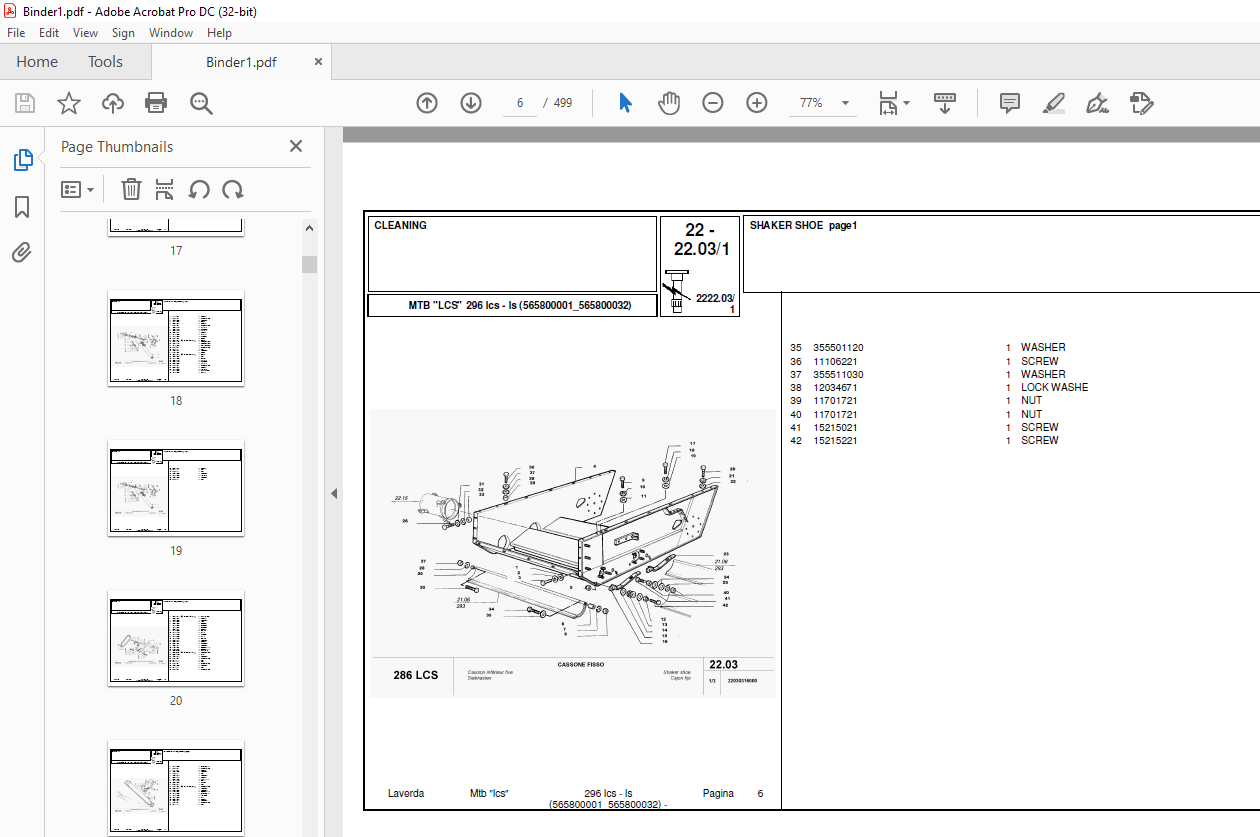Viewport: 1260px width, 837px height.
Task: Click the thumbnail label 17
Action: click(176, 251)
